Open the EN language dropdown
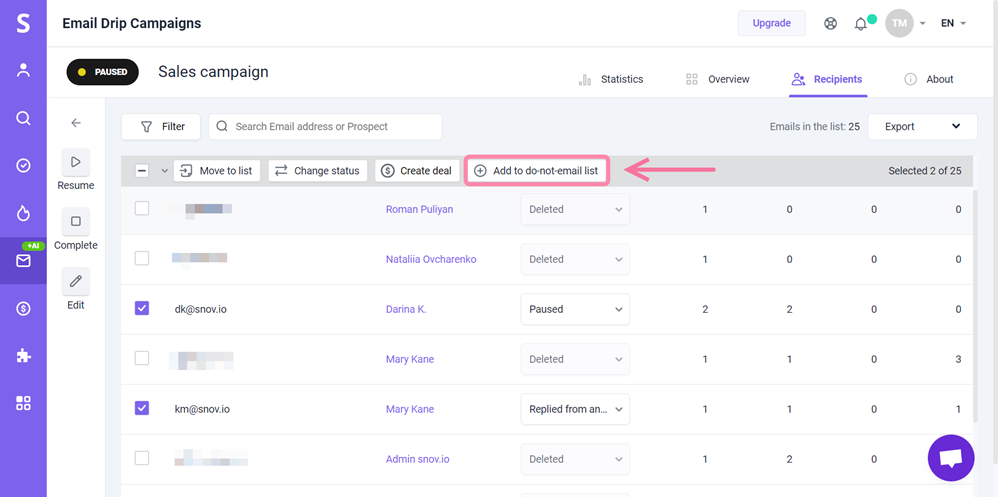 tap(953, 23)
